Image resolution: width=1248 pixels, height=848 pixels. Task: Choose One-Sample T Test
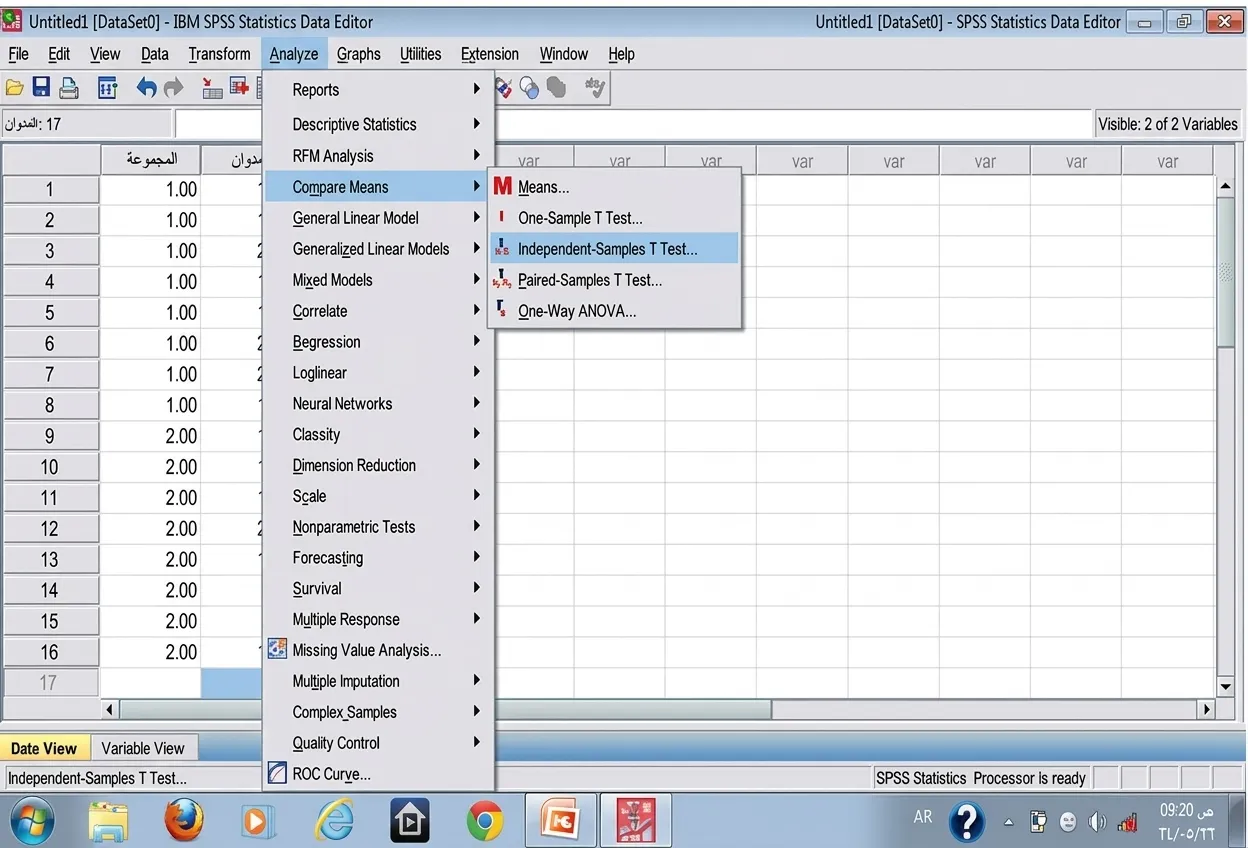coord(614,218)
